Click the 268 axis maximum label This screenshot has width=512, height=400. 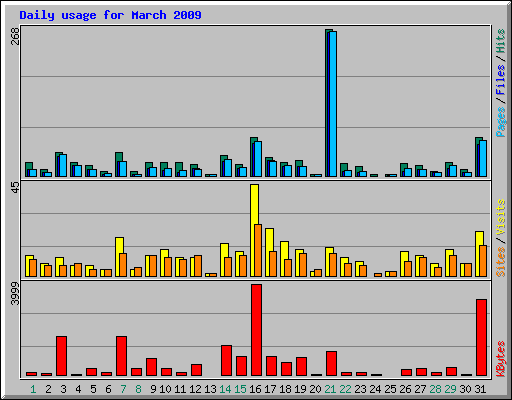click(x=15, y=36)
